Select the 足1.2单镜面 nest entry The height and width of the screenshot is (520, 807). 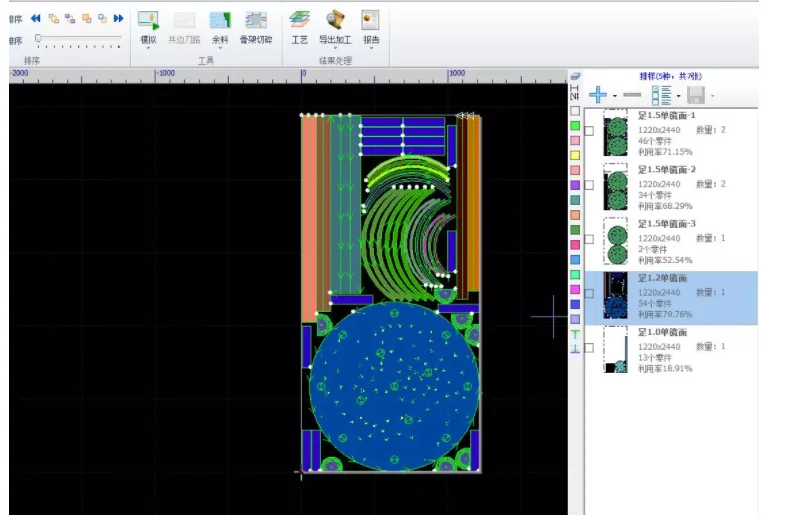[680, 296]
